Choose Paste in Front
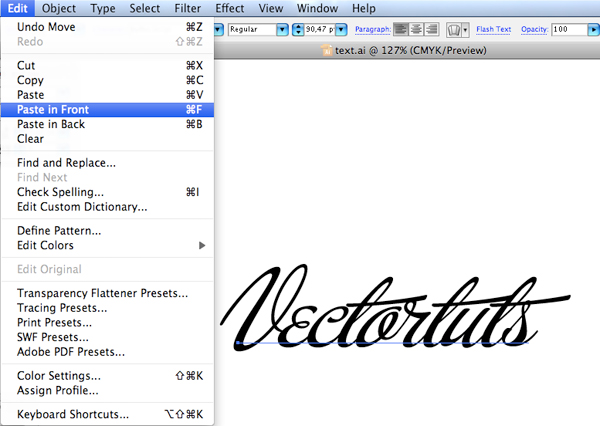The height and width of the screenshot is (426, 600). [107, 109]
